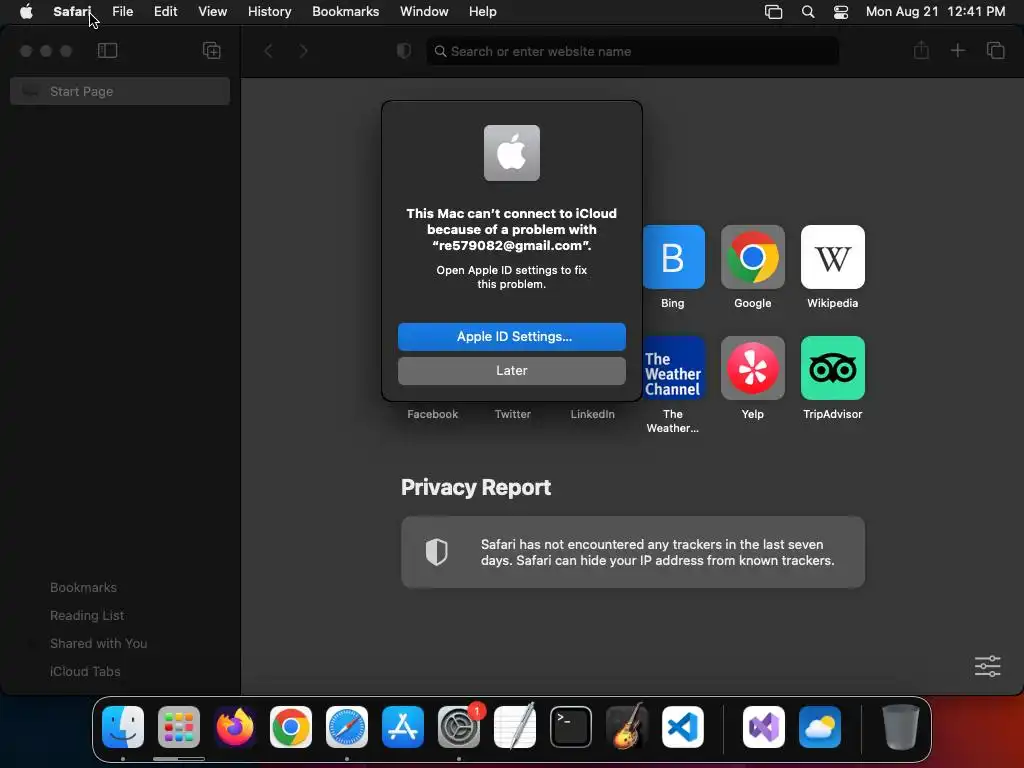Go forward to next page
Image resolution: width=1024 pixels, height=768 pixels.
pos(303,51)
